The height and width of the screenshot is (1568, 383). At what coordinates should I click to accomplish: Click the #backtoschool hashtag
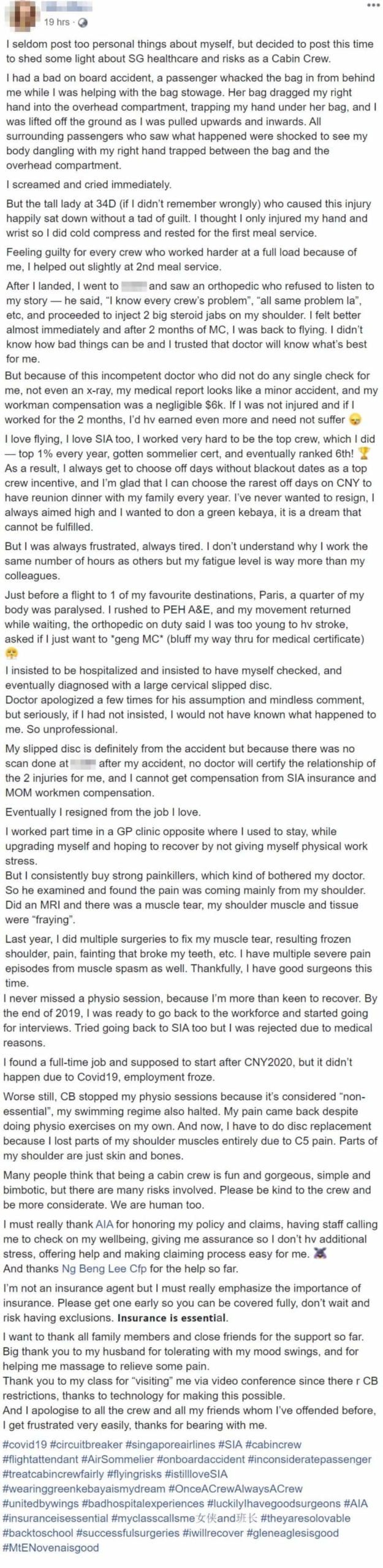[x=38, y=1533]
